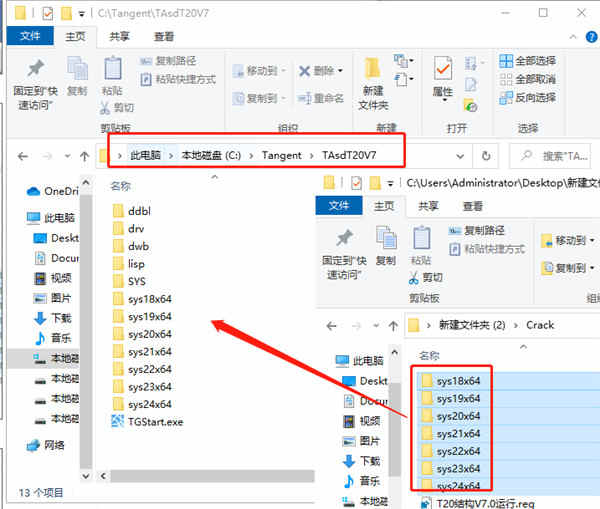Open the recent locations dropdown in the Tangent window
The height and width of the screenshot is (509, 600).
68,156
